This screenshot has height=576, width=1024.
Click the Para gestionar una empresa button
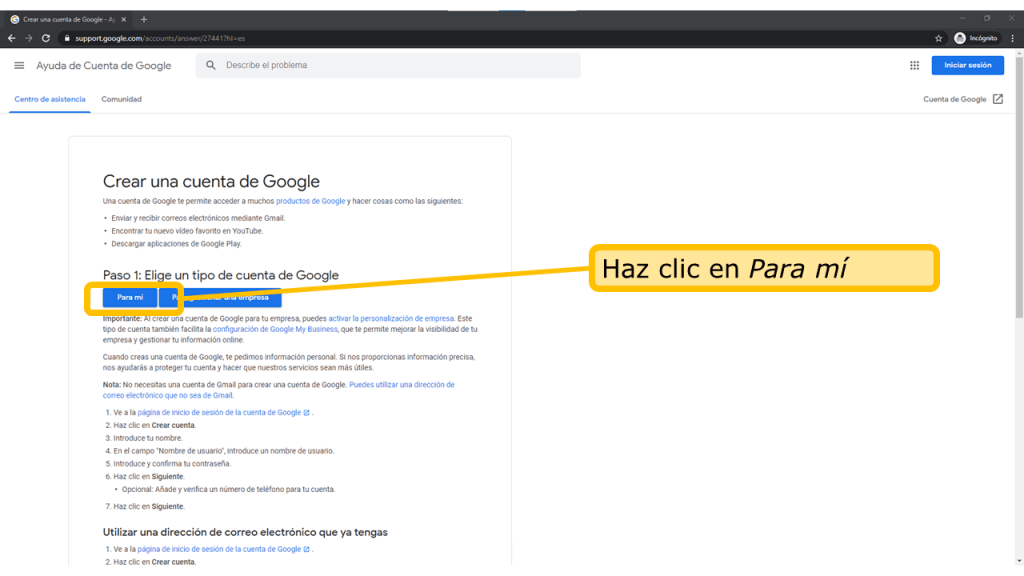[220, 298]
